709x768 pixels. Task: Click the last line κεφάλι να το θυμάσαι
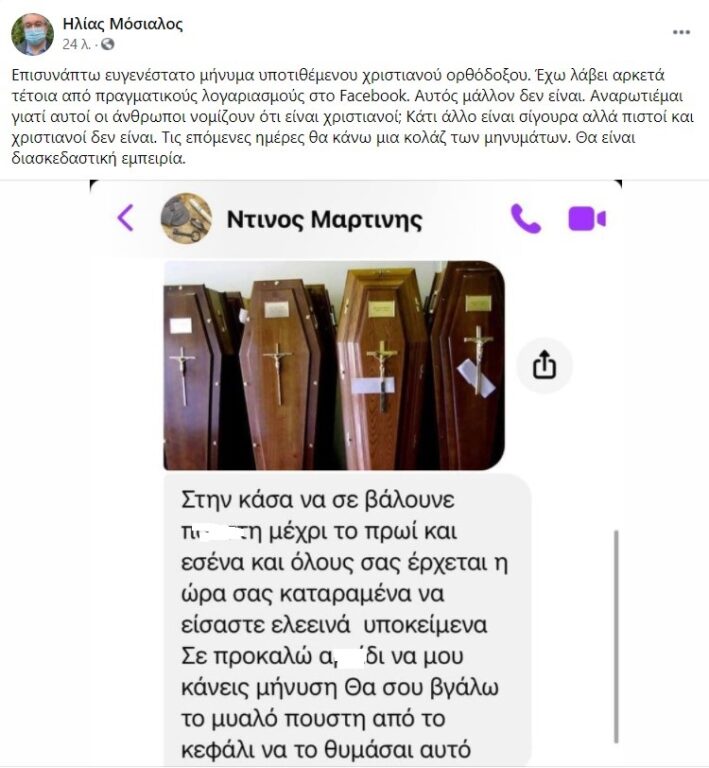pos(326,750)
